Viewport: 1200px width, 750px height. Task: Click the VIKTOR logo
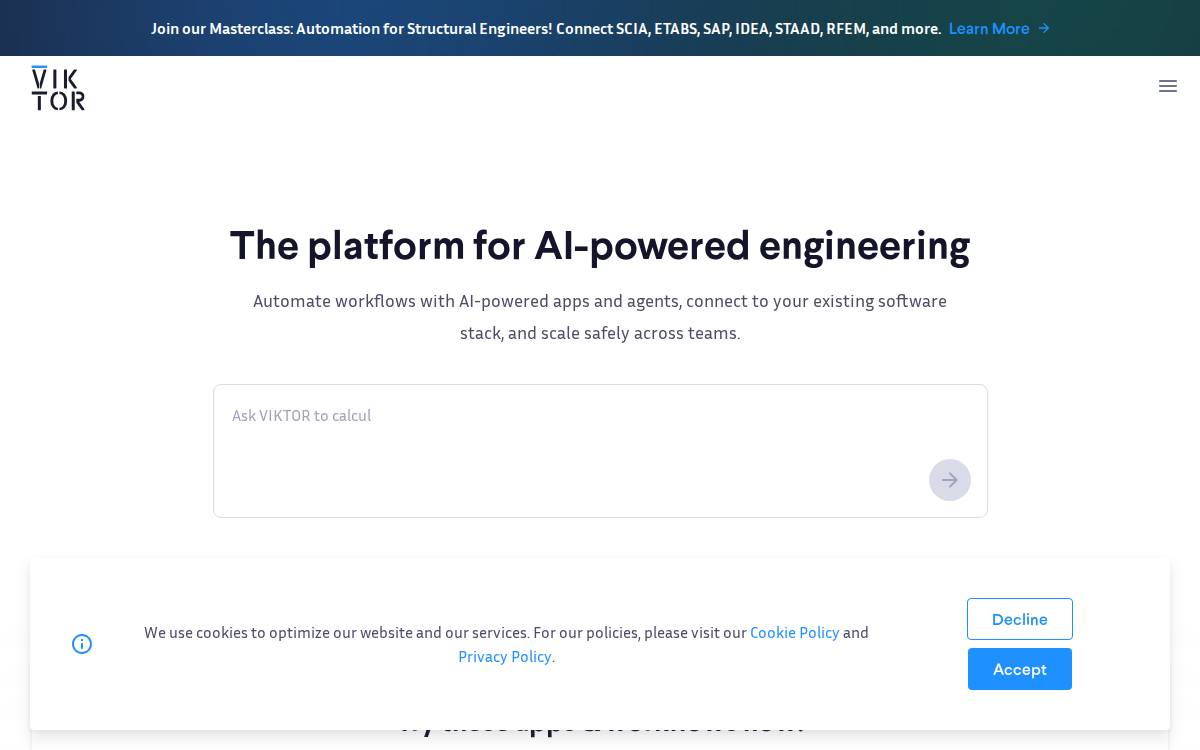coord(58,87)
